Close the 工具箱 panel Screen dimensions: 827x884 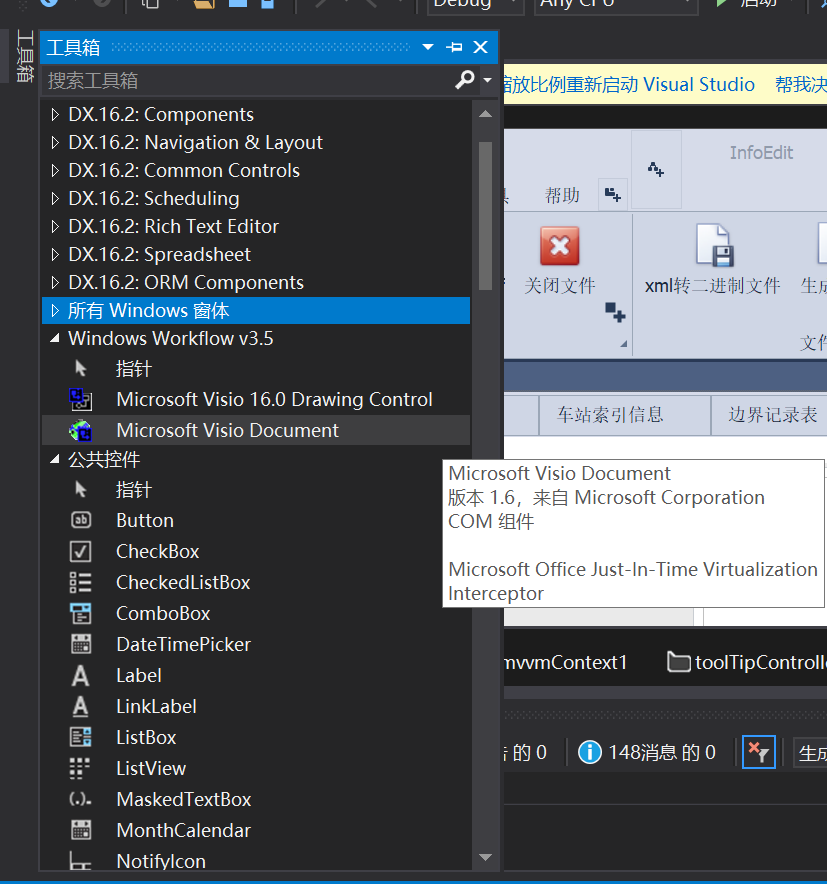tap(480, 47)
